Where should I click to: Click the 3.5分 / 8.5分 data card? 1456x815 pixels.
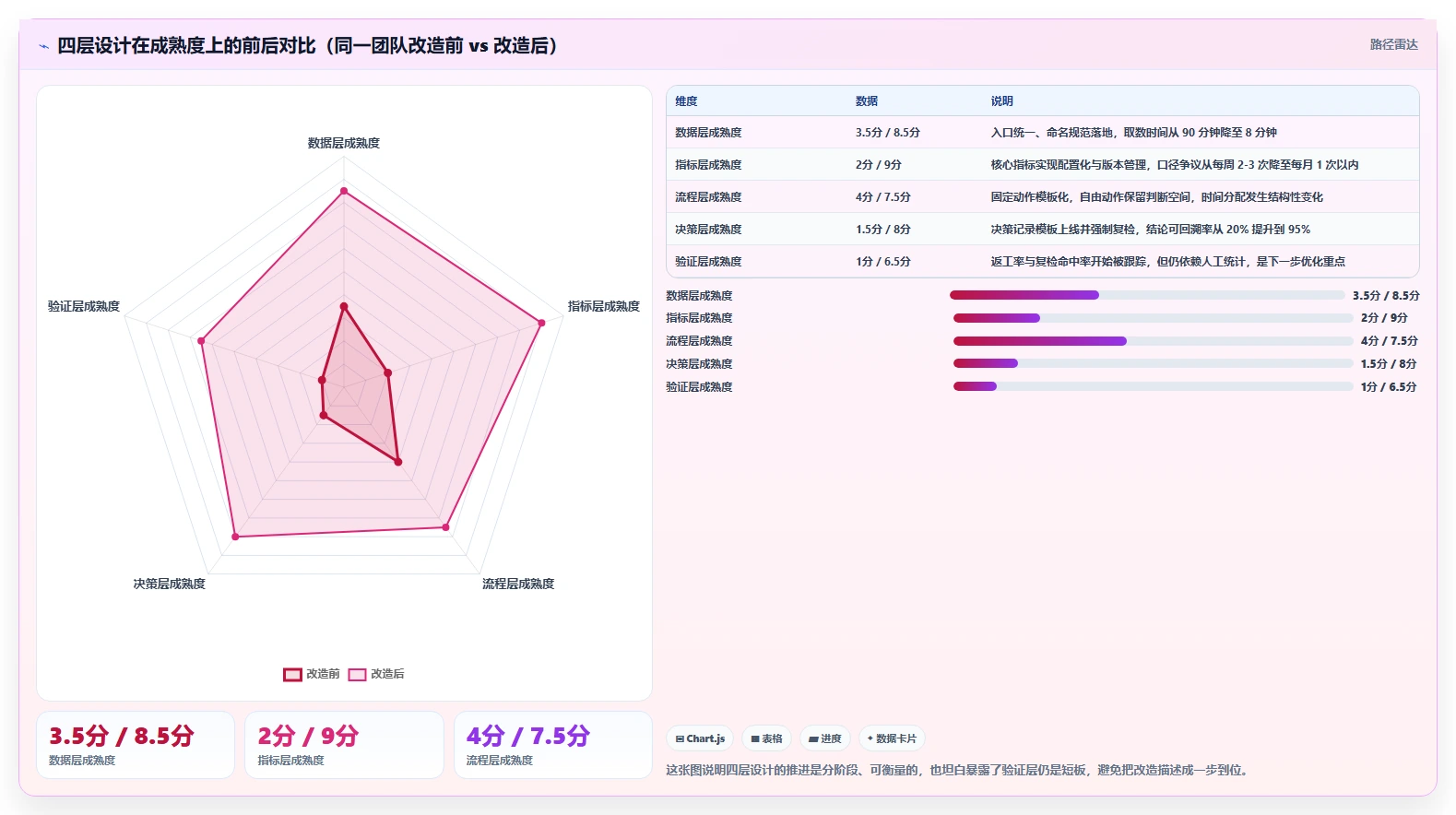tap(136, 745)
